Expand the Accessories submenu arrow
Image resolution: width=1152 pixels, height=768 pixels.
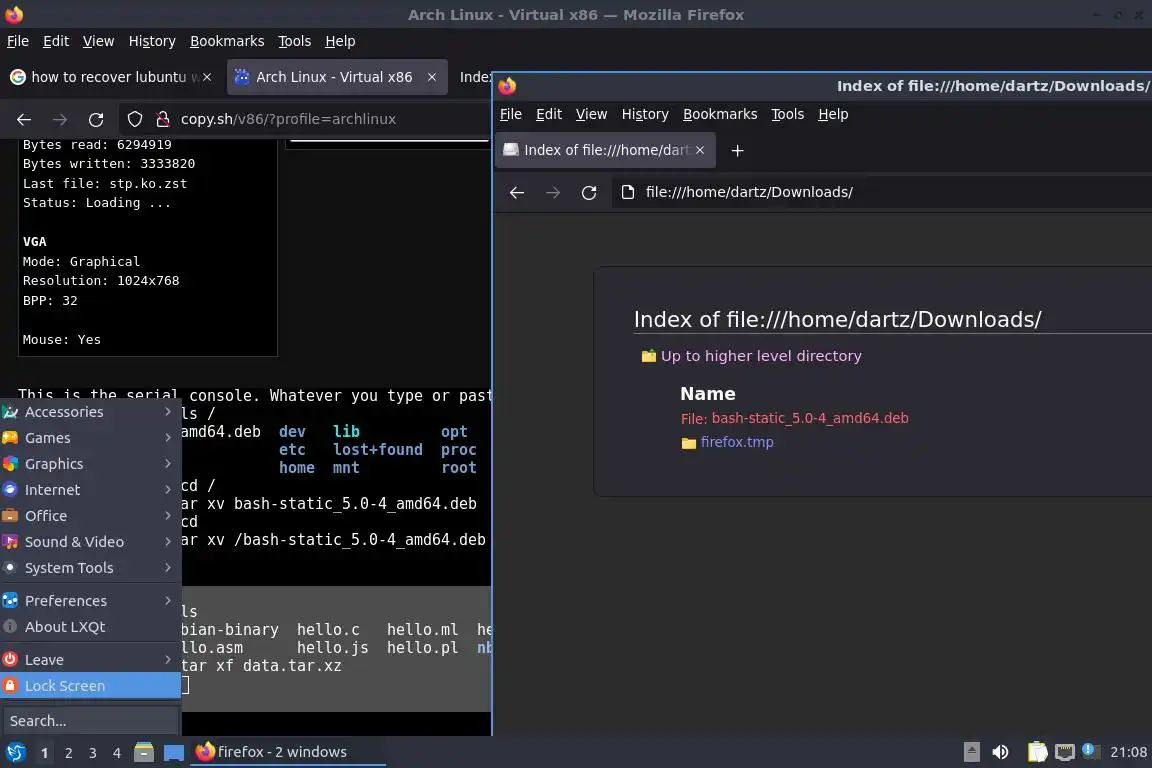click(168, 412)
